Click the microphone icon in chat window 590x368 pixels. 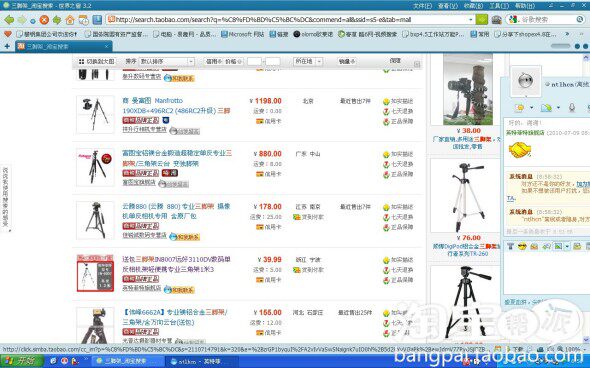point(572,108)
